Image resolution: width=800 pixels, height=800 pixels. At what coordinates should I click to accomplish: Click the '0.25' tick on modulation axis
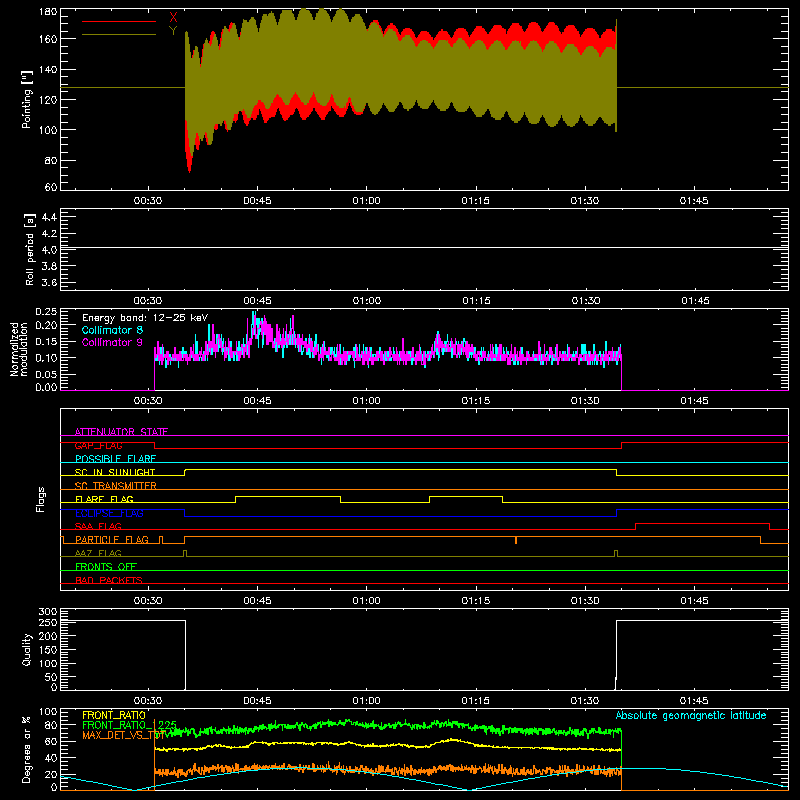coord(46,311)
